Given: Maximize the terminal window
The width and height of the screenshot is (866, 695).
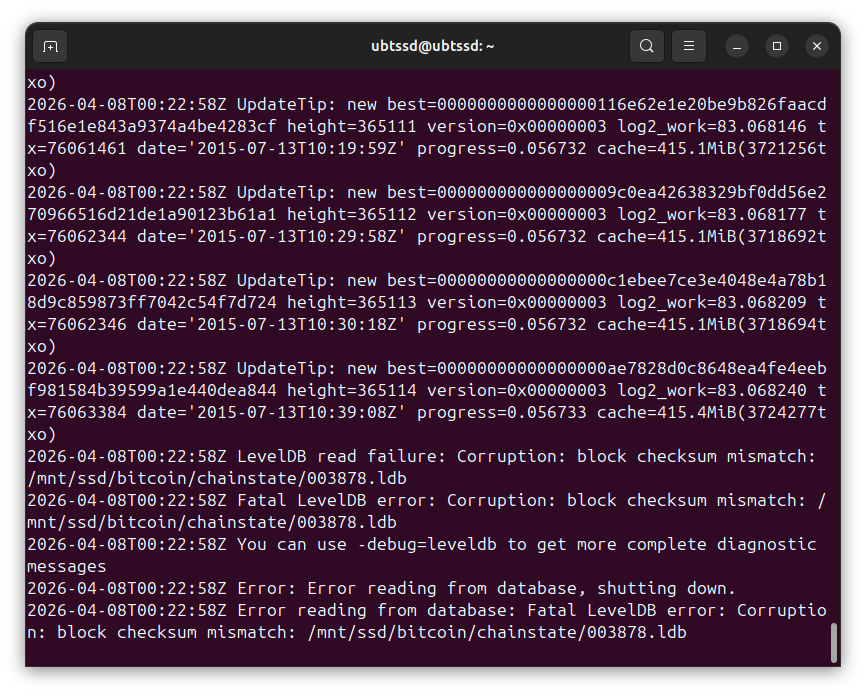Looking at the screenshot, I should (777, 46).
